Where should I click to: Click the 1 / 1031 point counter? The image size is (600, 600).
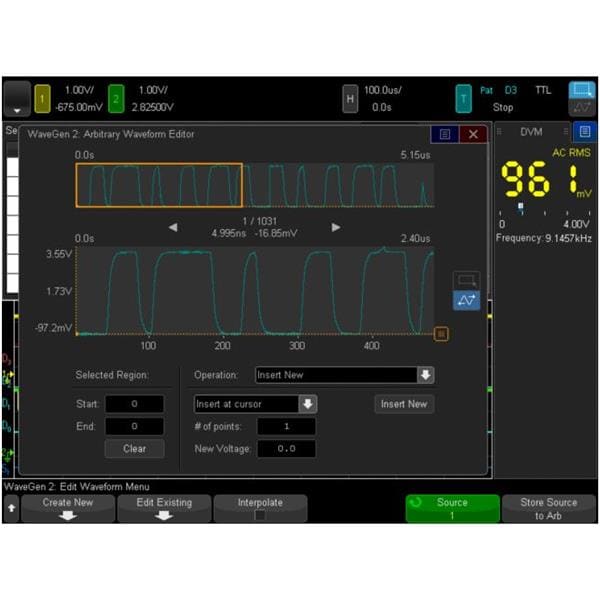[x=259, y=221]
